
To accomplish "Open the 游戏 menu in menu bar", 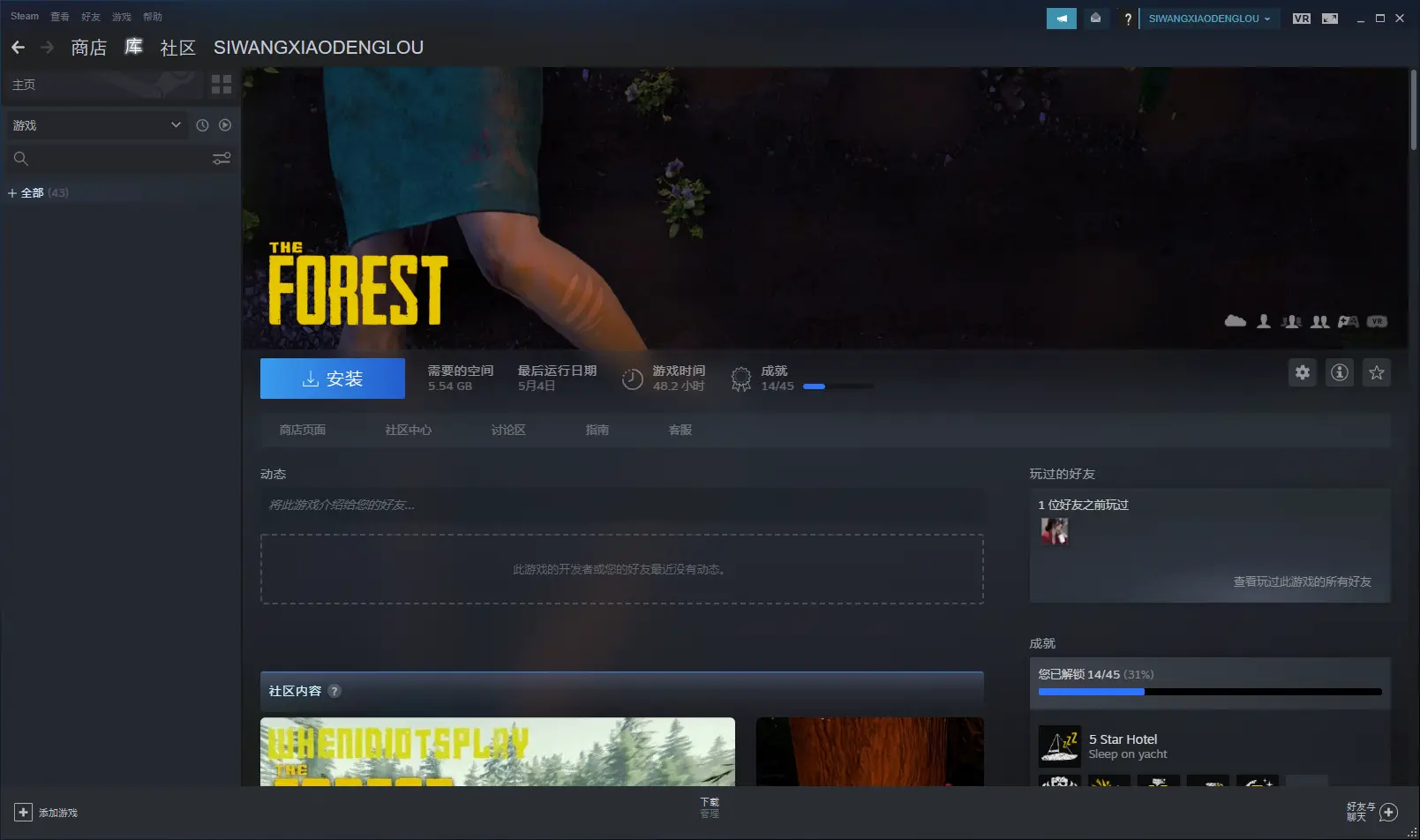I will [122, 17].
